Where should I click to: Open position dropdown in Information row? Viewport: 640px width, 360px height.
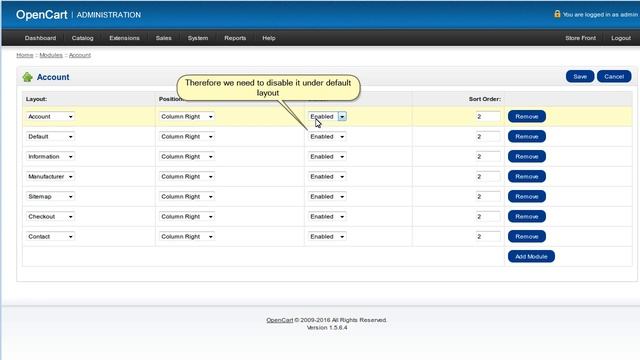coord(187,156)
